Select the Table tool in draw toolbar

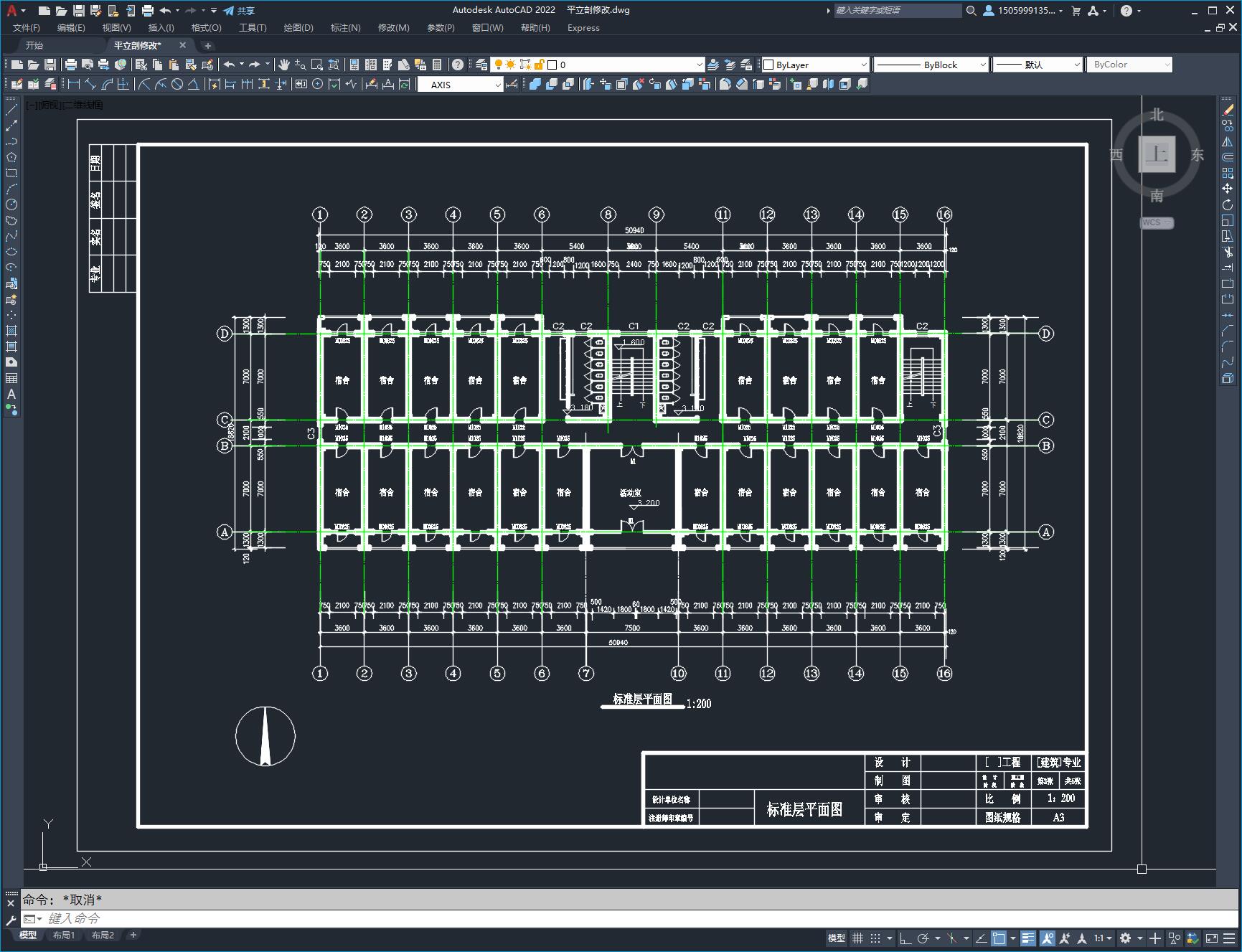point(11,378)
